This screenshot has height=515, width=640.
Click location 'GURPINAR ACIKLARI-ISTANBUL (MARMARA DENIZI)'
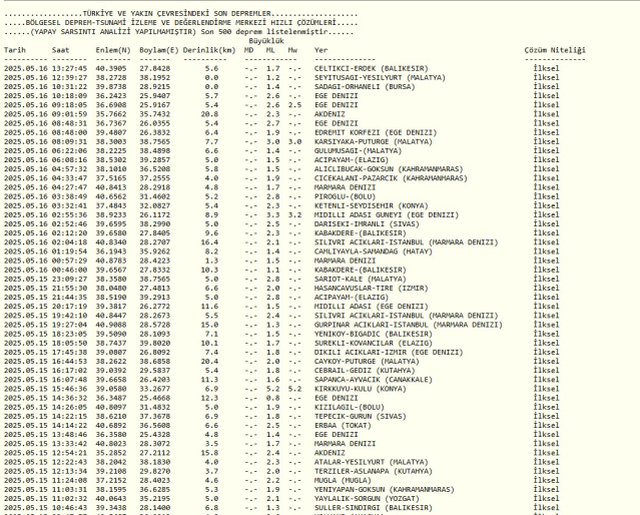click(409, 325)
